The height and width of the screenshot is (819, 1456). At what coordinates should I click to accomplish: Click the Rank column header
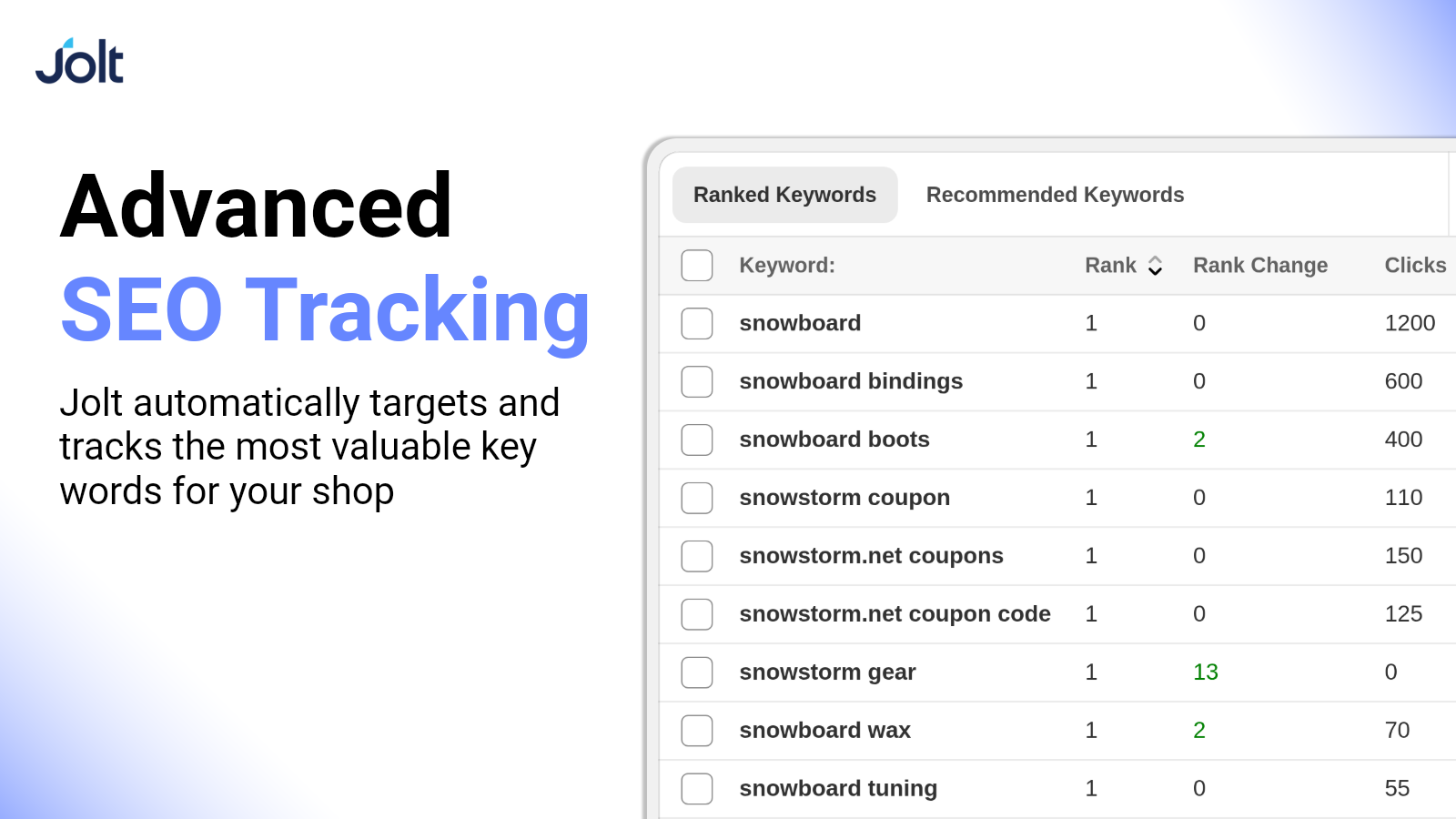[1110, 266]
